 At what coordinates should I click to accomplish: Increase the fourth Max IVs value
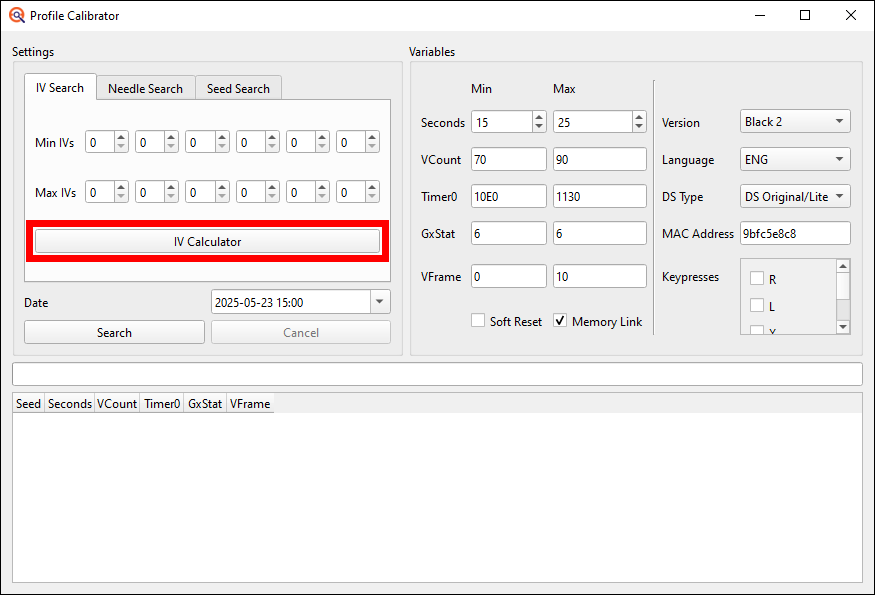tap(272, 187)
